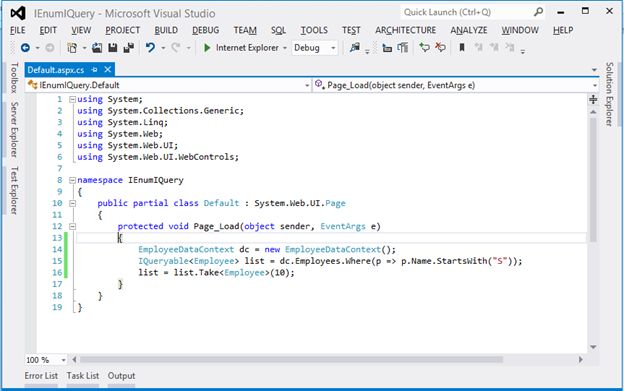
Task: Expand the Test Explorer side panel
Action: pyautogui.click(x=14, y=191)
